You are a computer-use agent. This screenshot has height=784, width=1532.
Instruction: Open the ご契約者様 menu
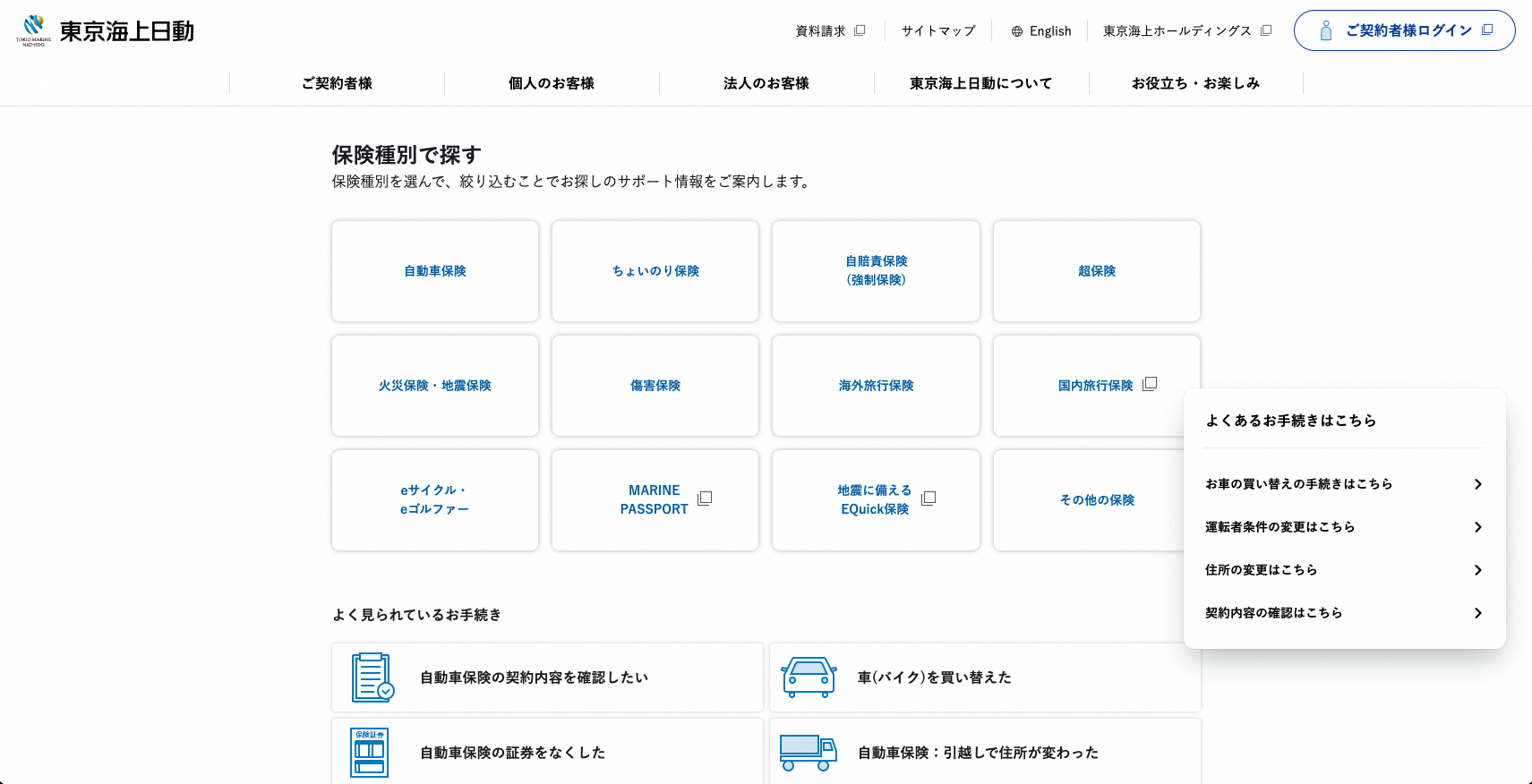tap(337, 83)
